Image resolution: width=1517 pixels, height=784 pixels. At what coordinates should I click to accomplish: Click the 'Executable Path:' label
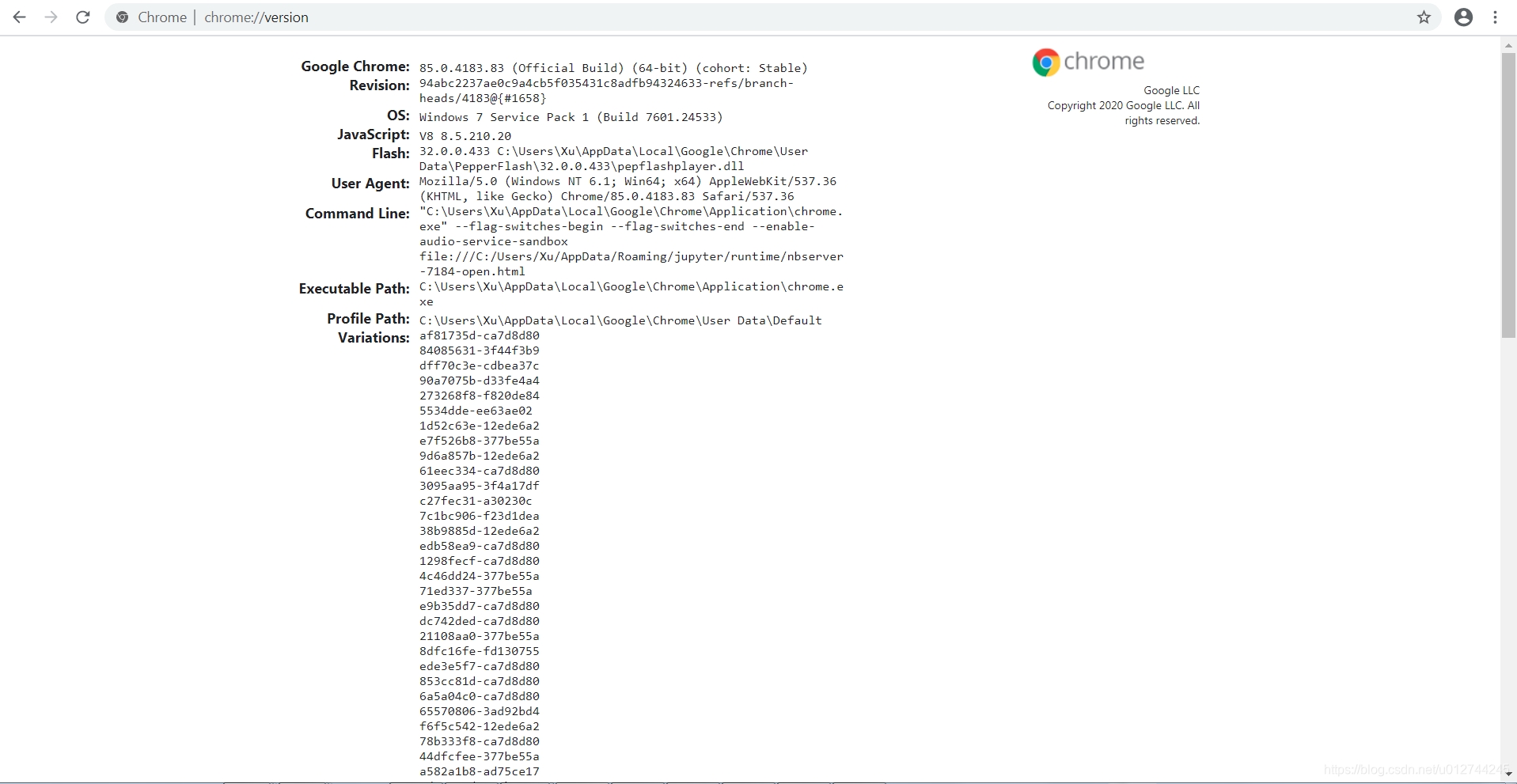click(x=355, y=289)
